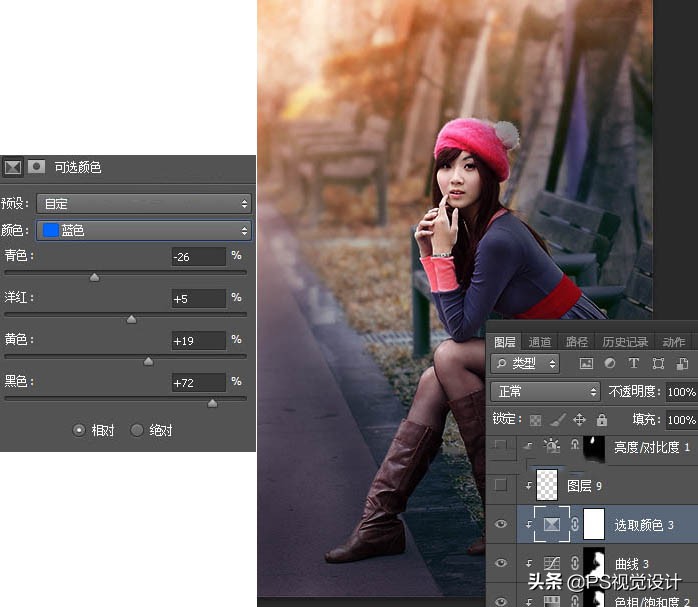Click the lock all padlock icon
Image resolution: width=698 pixels, height=607 pixels.
[x=601, y=420]
